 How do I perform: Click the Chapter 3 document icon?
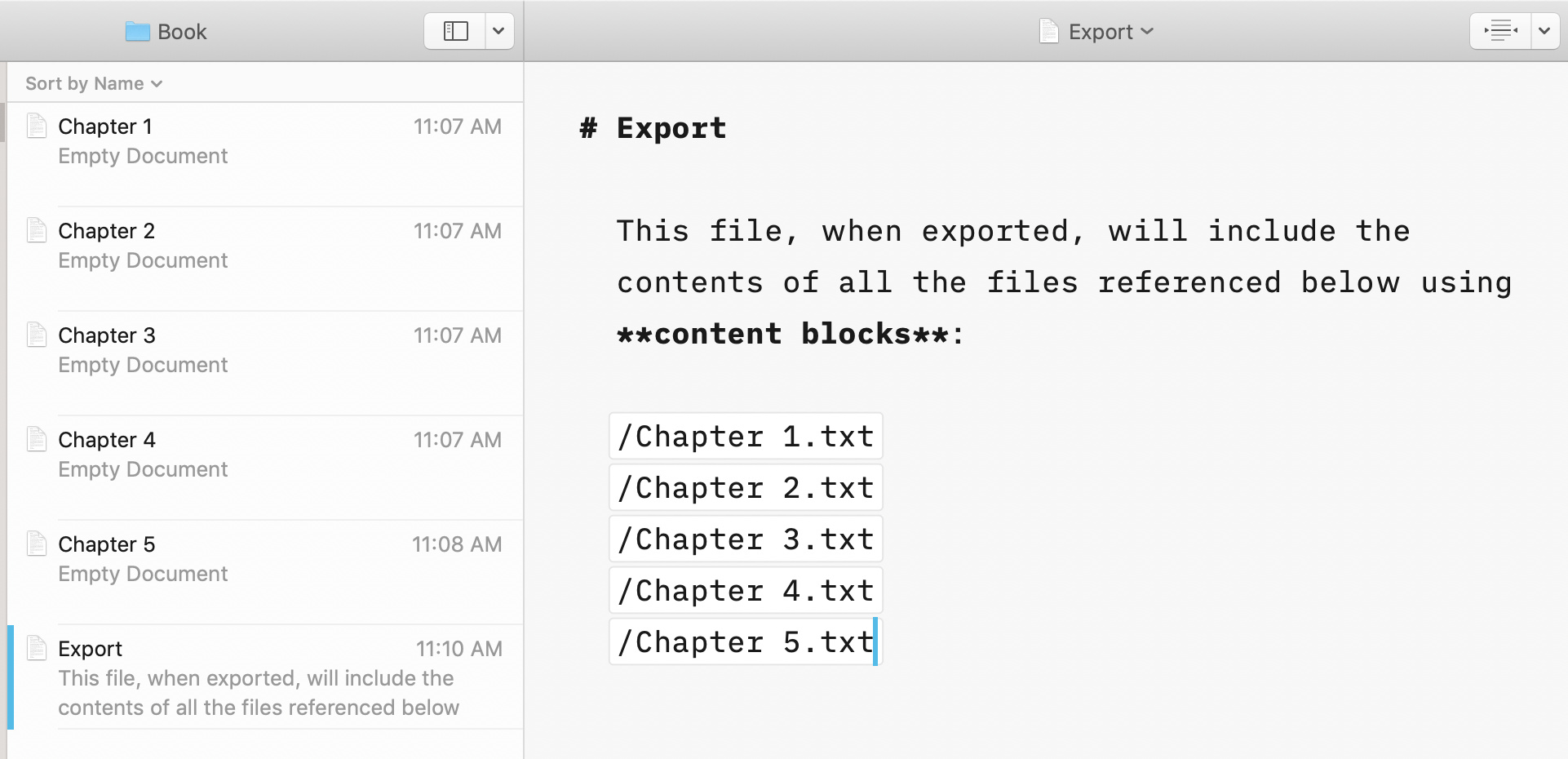[37, 335]
